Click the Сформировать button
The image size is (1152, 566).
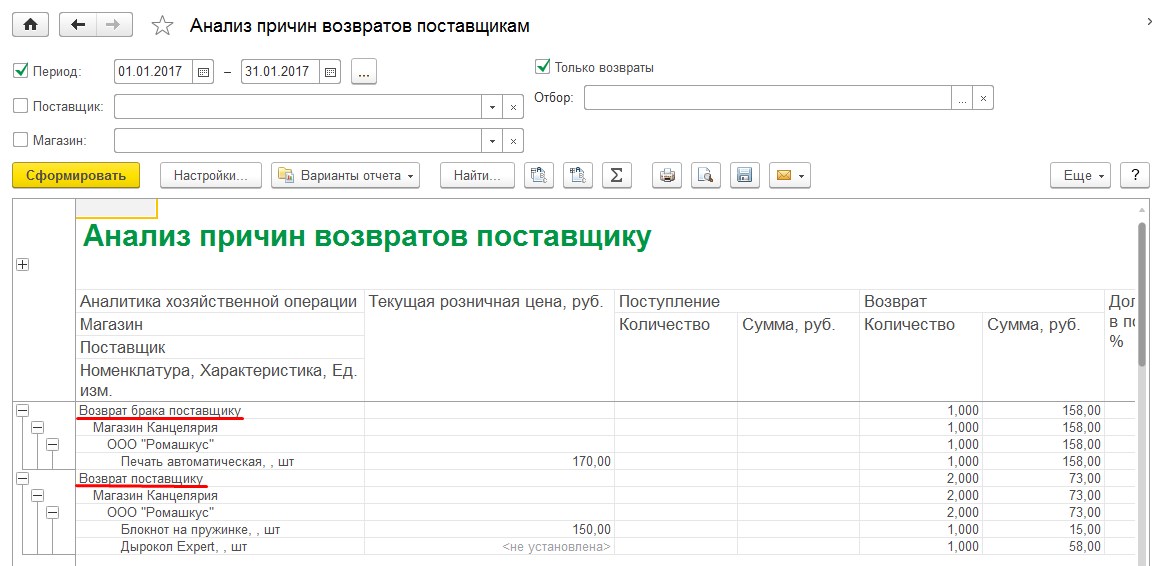(76, 175)
